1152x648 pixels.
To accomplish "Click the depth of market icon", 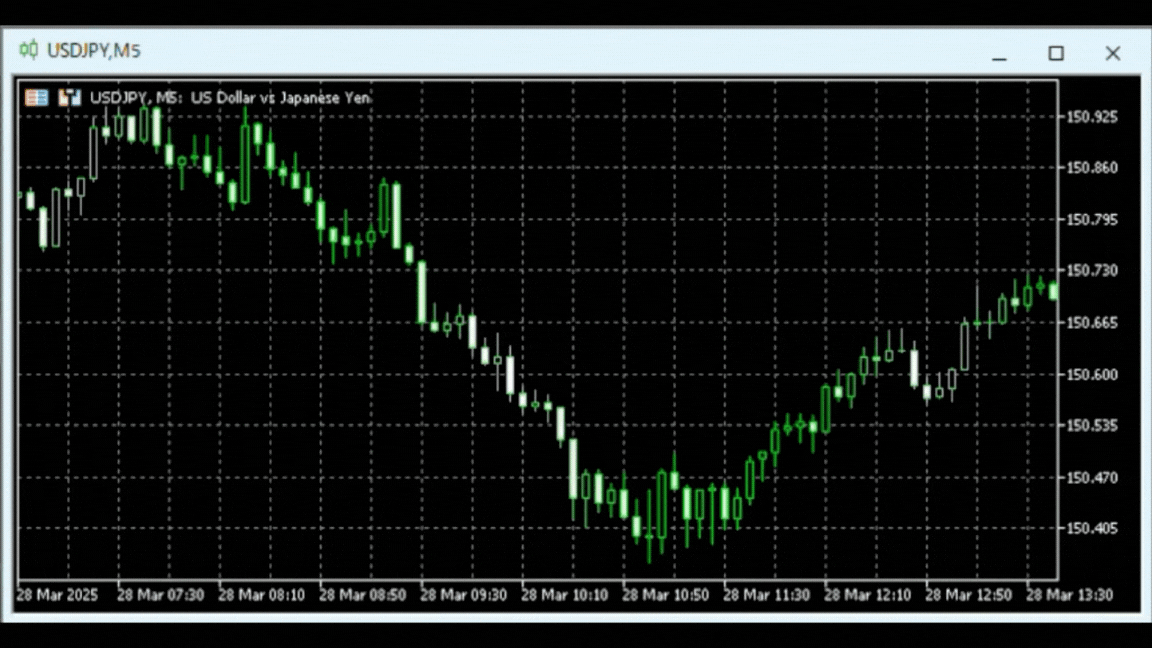I will coord(70,98).
